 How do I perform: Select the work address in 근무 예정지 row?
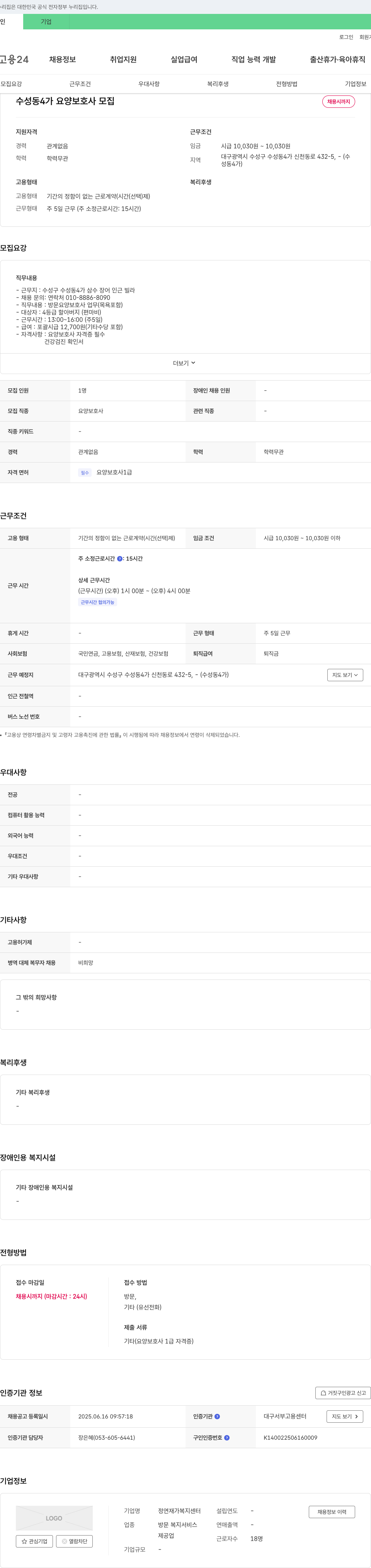(x=153, y=675)
